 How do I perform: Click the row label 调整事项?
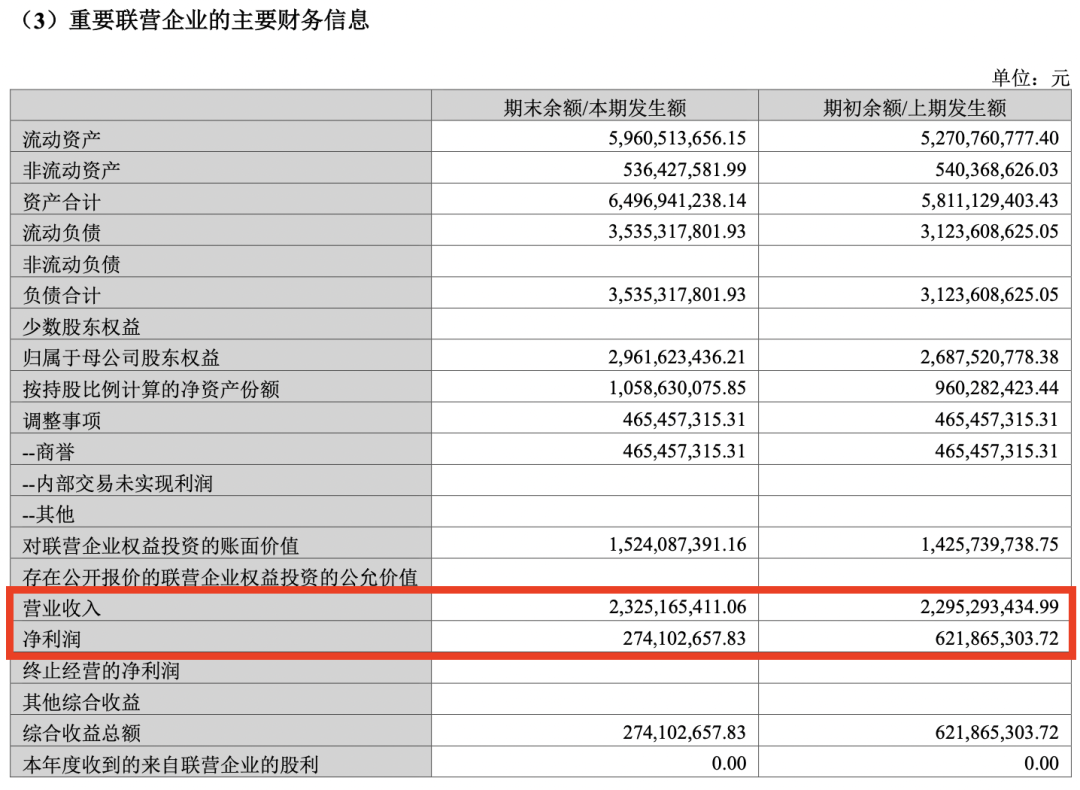coord(62,421)
